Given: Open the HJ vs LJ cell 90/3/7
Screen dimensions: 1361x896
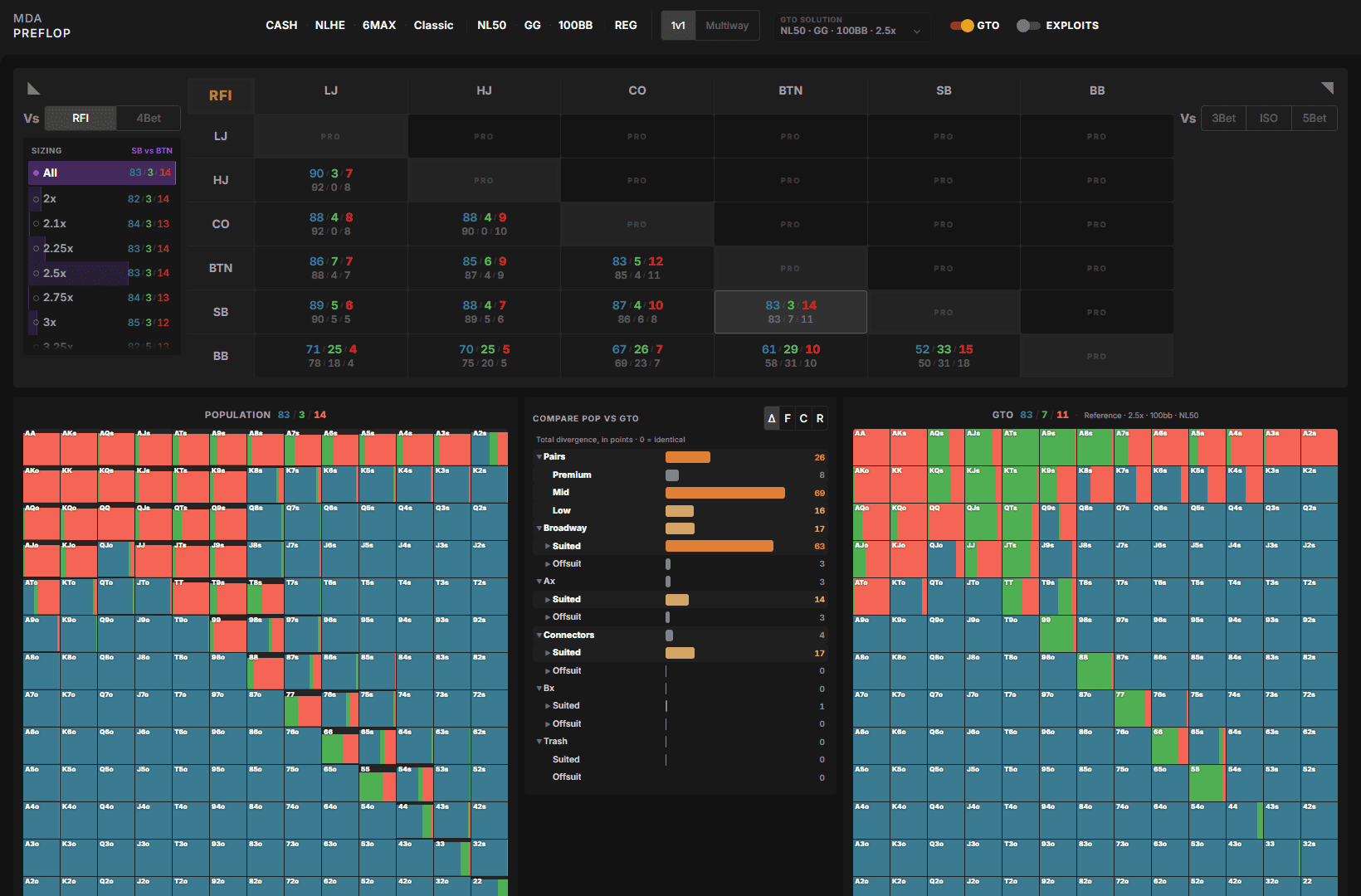Looking at the screenshot, I should [330, 180].
